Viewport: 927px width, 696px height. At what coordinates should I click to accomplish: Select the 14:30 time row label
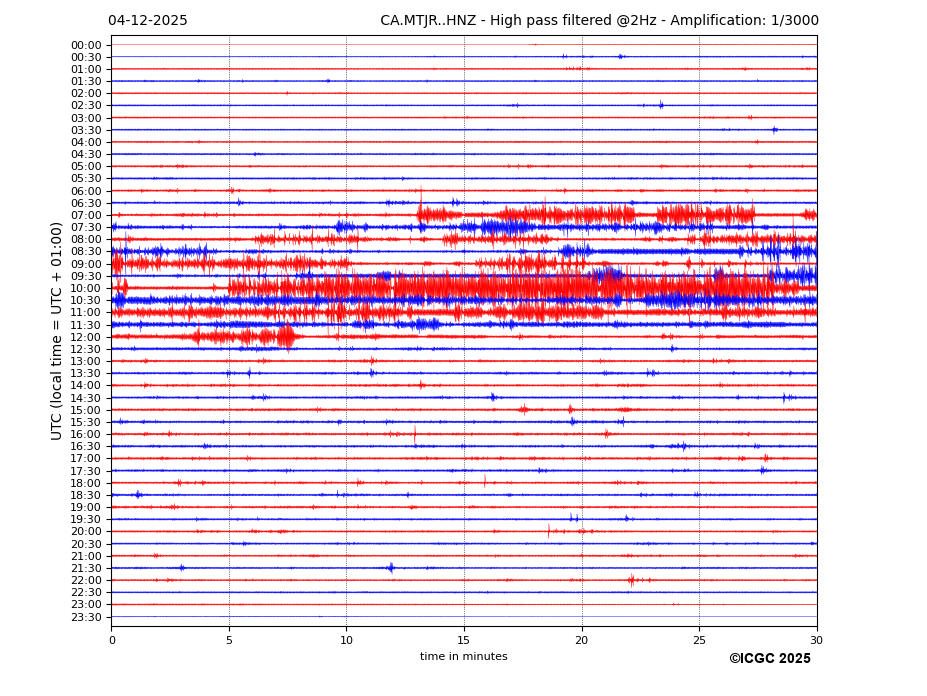86,398
